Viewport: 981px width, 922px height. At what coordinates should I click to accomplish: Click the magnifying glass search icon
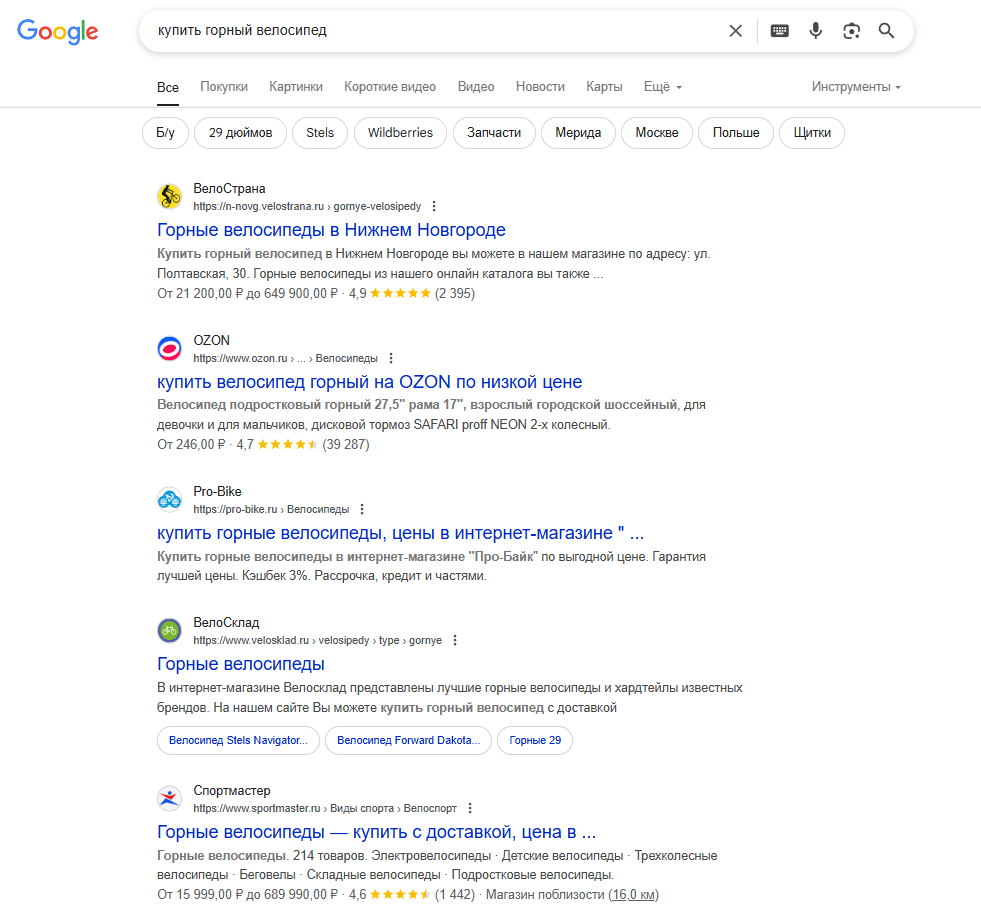pyautogui.click(x=886, y=31)
